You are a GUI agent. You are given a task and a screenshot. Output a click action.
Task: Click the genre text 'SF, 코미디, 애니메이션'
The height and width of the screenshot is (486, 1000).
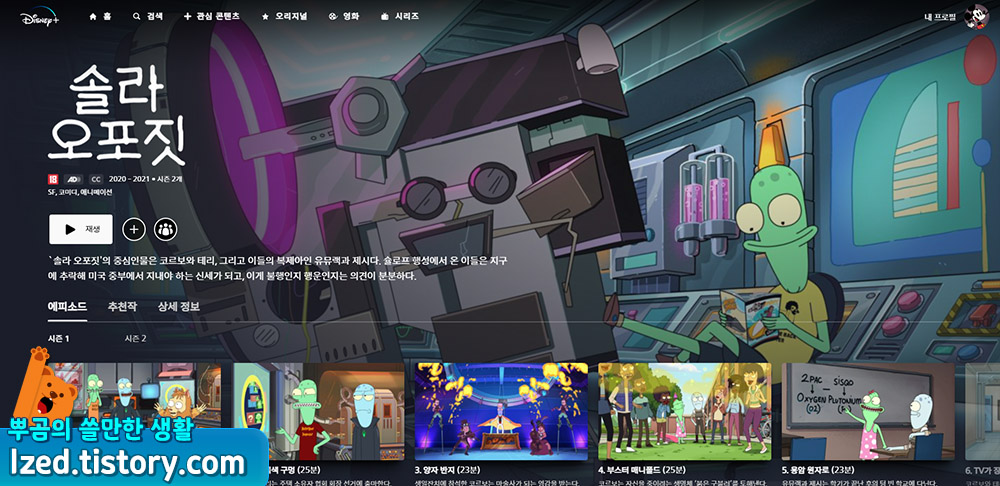[x=80, y=192]
